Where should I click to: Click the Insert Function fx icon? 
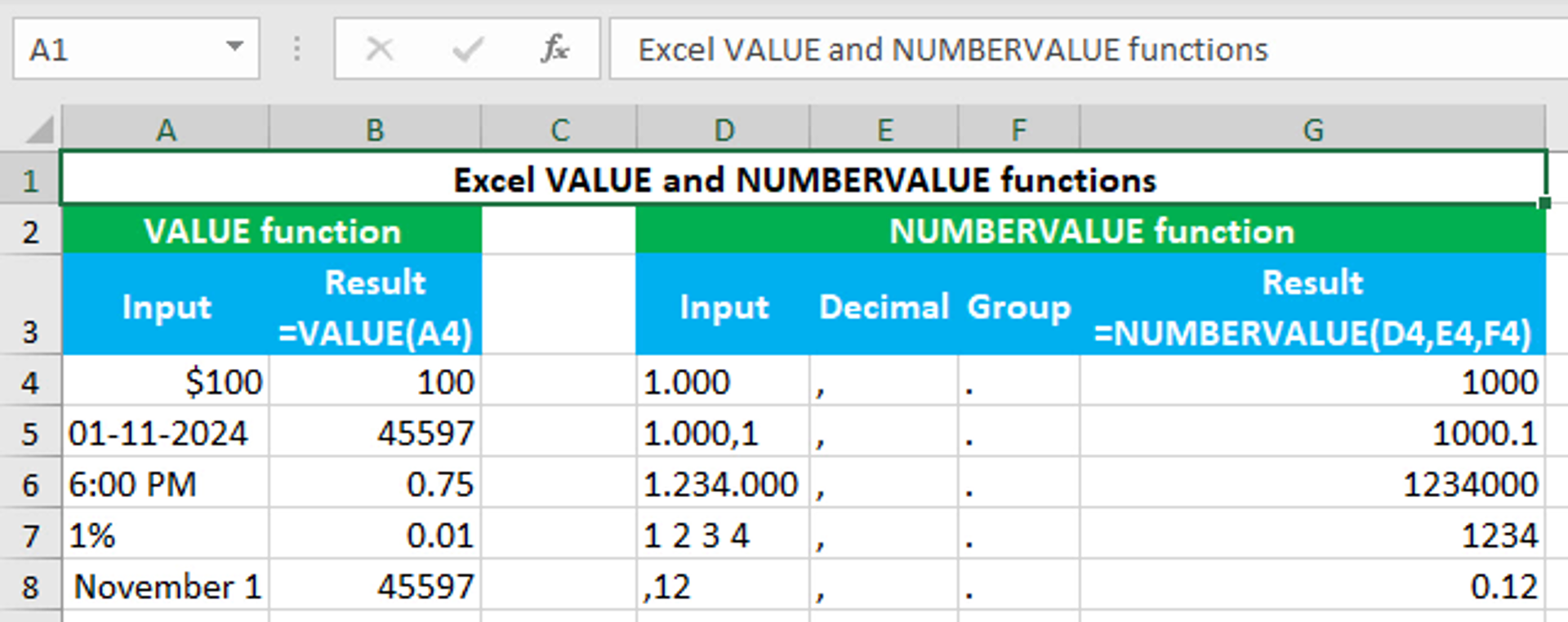[554, 50]
